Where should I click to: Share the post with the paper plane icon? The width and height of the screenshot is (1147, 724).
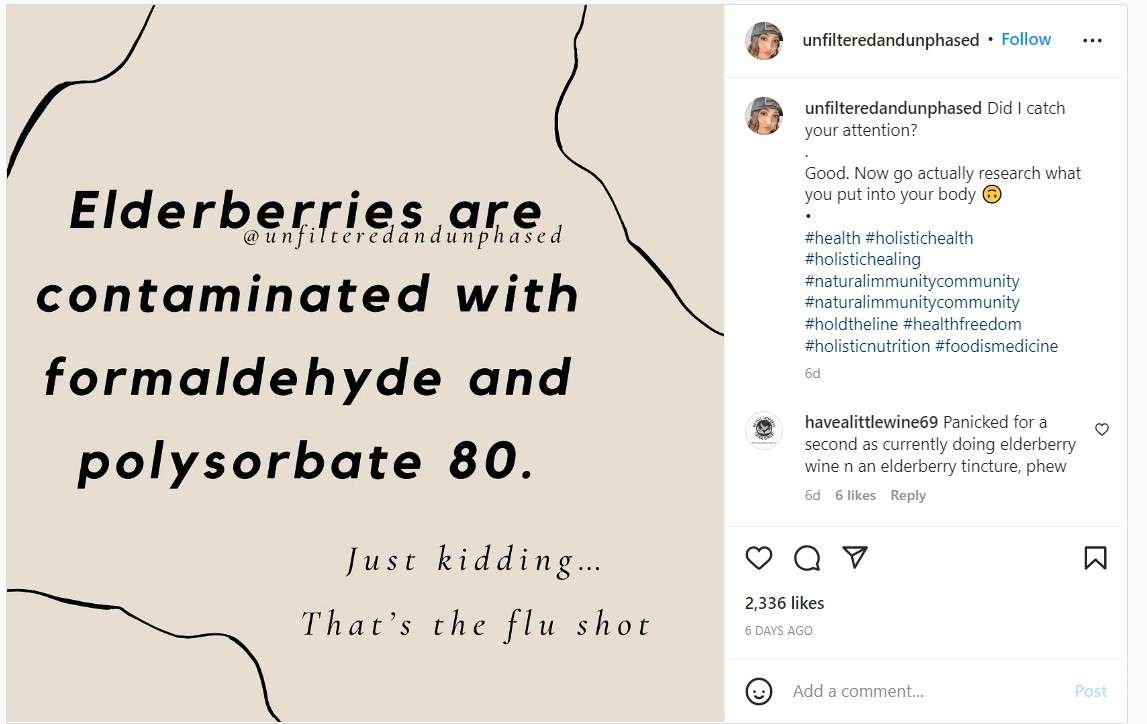(x=854, y=557)
